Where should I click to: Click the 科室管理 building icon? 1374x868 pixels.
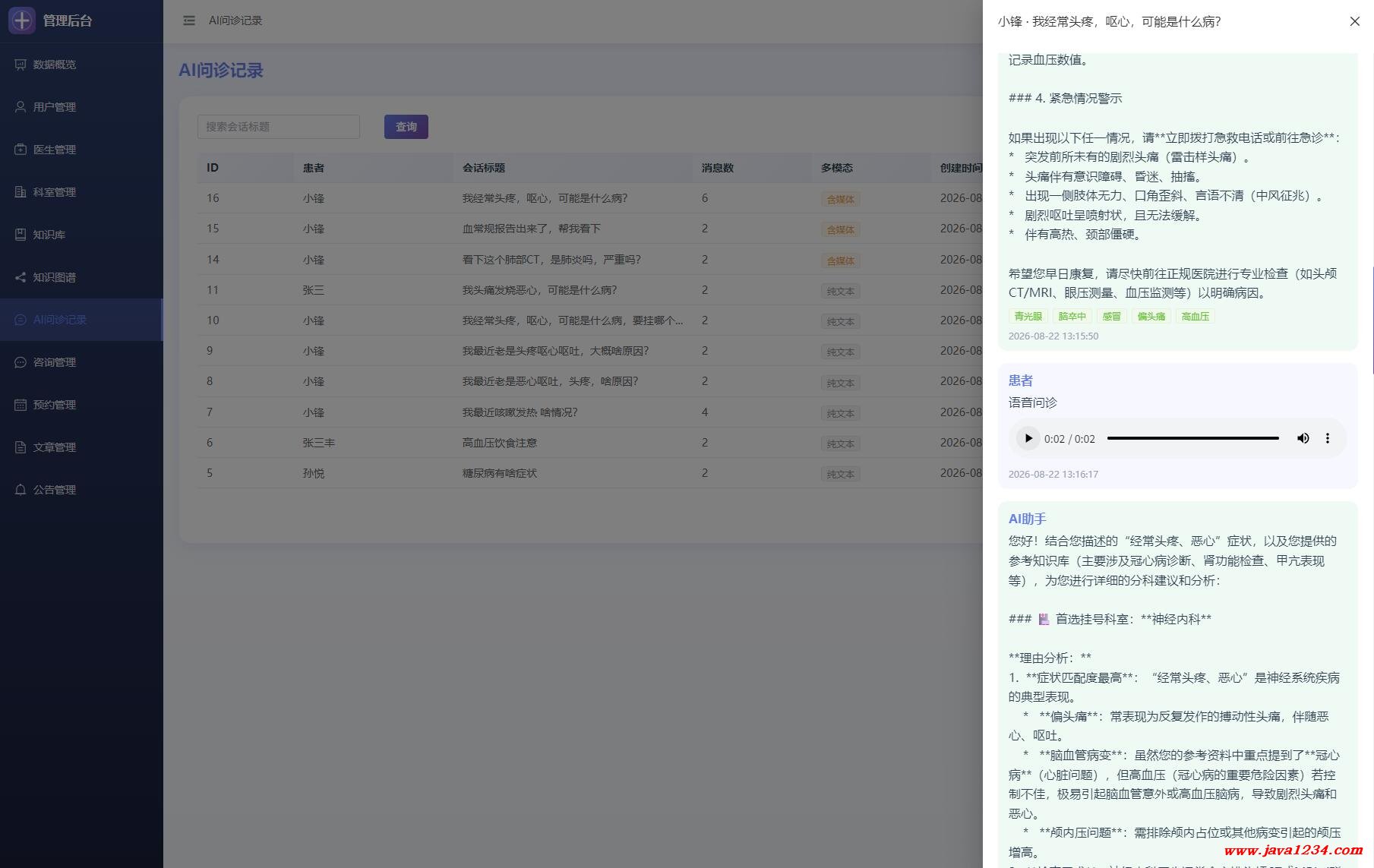coord(21,192)
